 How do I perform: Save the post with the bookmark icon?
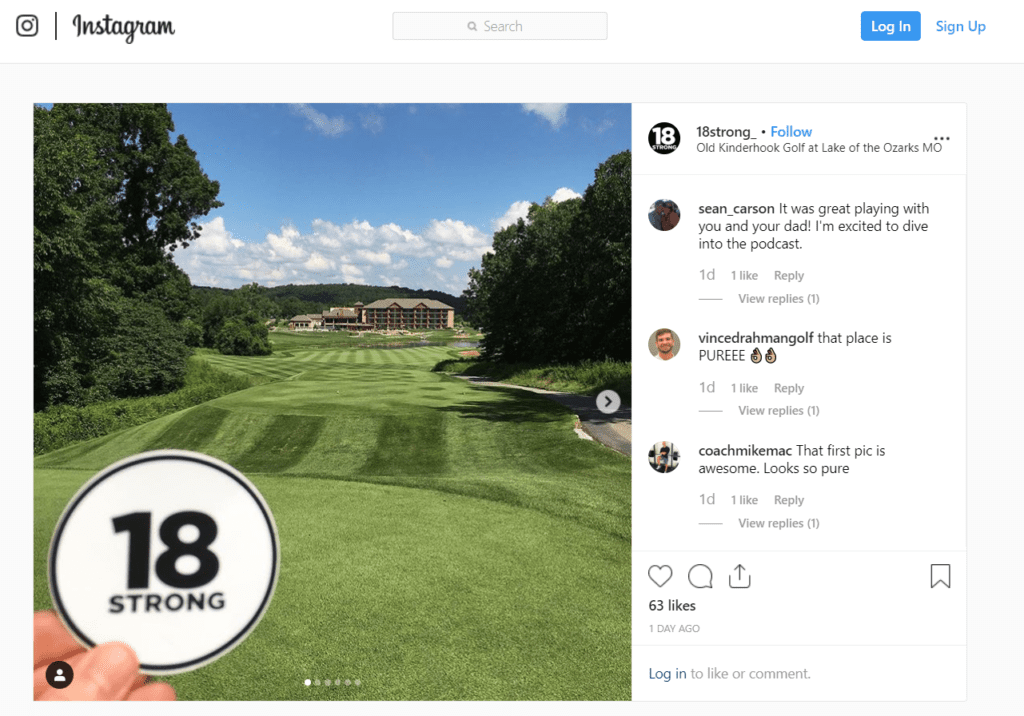point(940,576)
